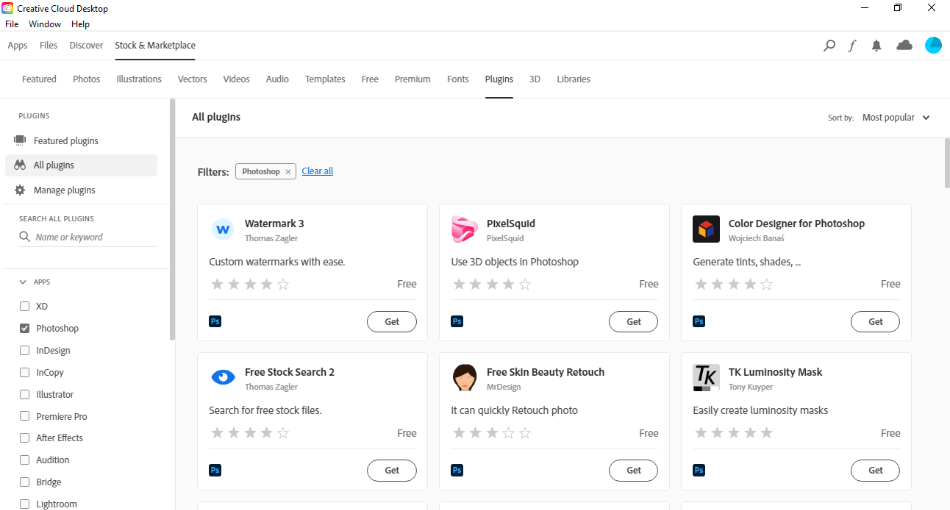The height and width of the screenshot is (510, 950).
Task: Go to the Fonts category tab
Action: click(x=458, y=79)
